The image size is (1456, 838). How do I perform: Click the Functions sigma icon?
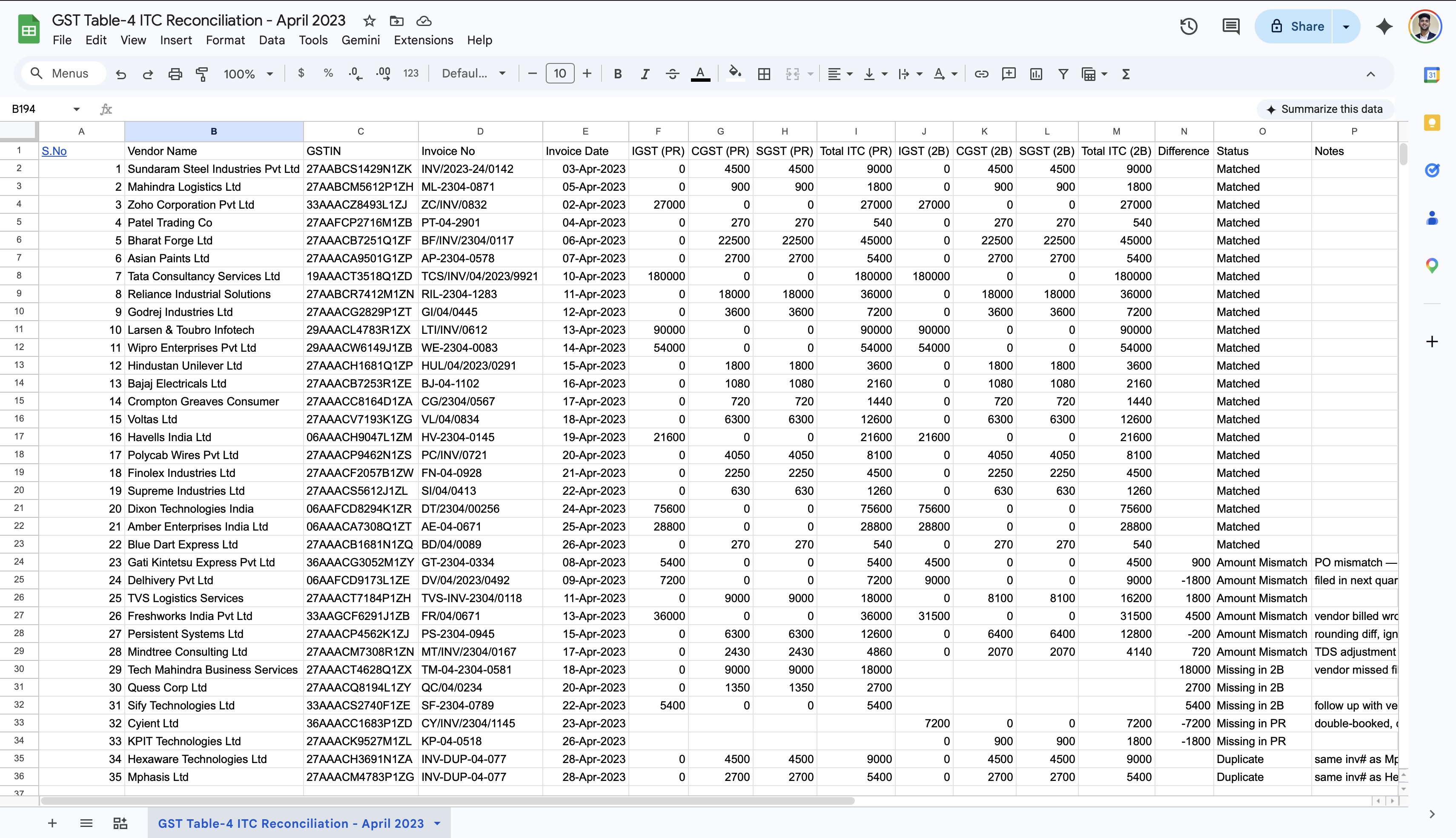pyautogui.click(x=1126, y=74)
